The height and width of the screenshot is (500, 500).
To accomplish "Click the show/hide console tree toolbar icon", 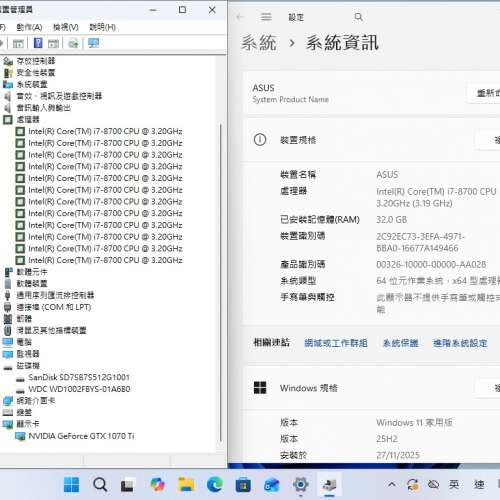I will (x=18, y=43).
